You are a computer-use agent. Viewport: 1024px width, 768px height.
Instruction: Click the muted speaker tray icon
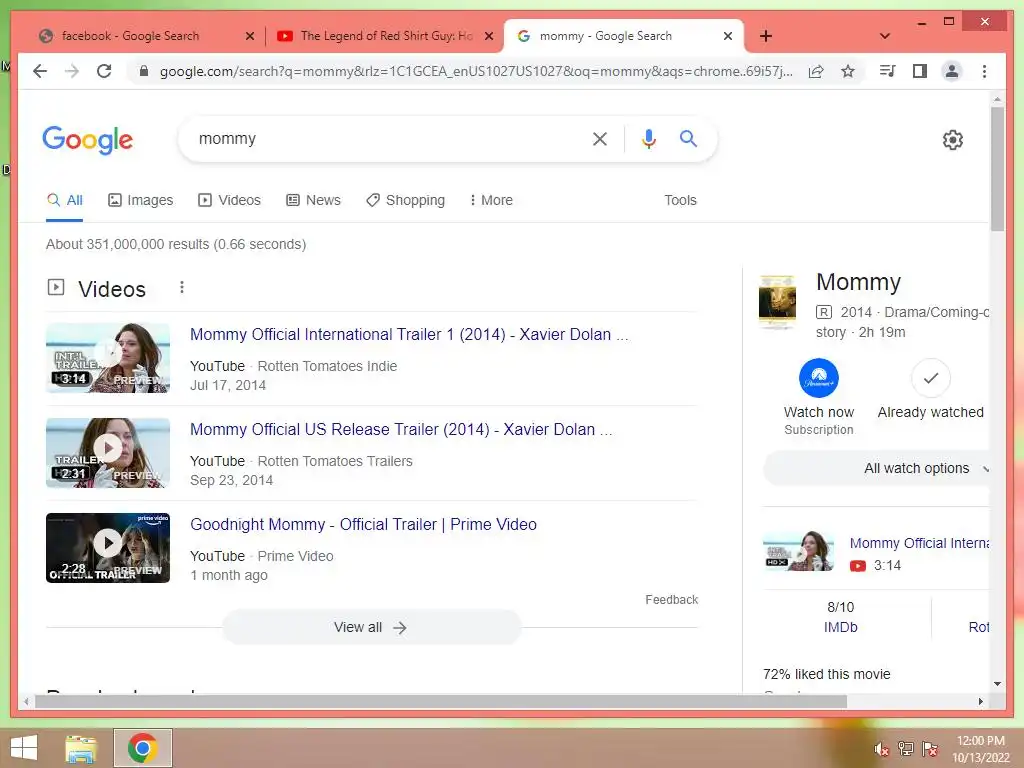[881, 749]
